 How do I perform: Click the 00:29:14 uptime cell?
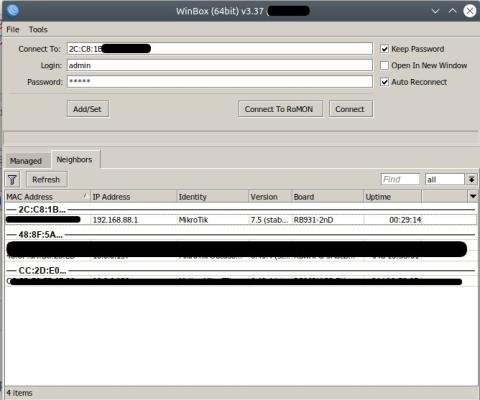point(392,220)
